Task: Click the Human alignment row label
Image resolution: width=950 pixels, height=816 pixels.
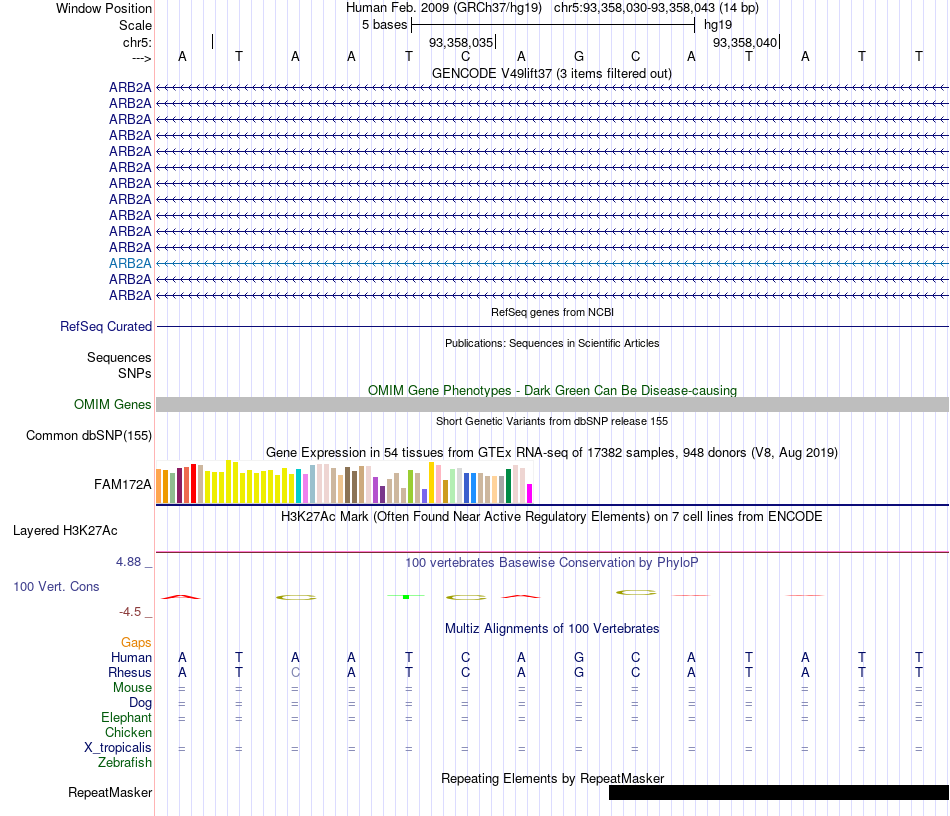Action: 131,657
